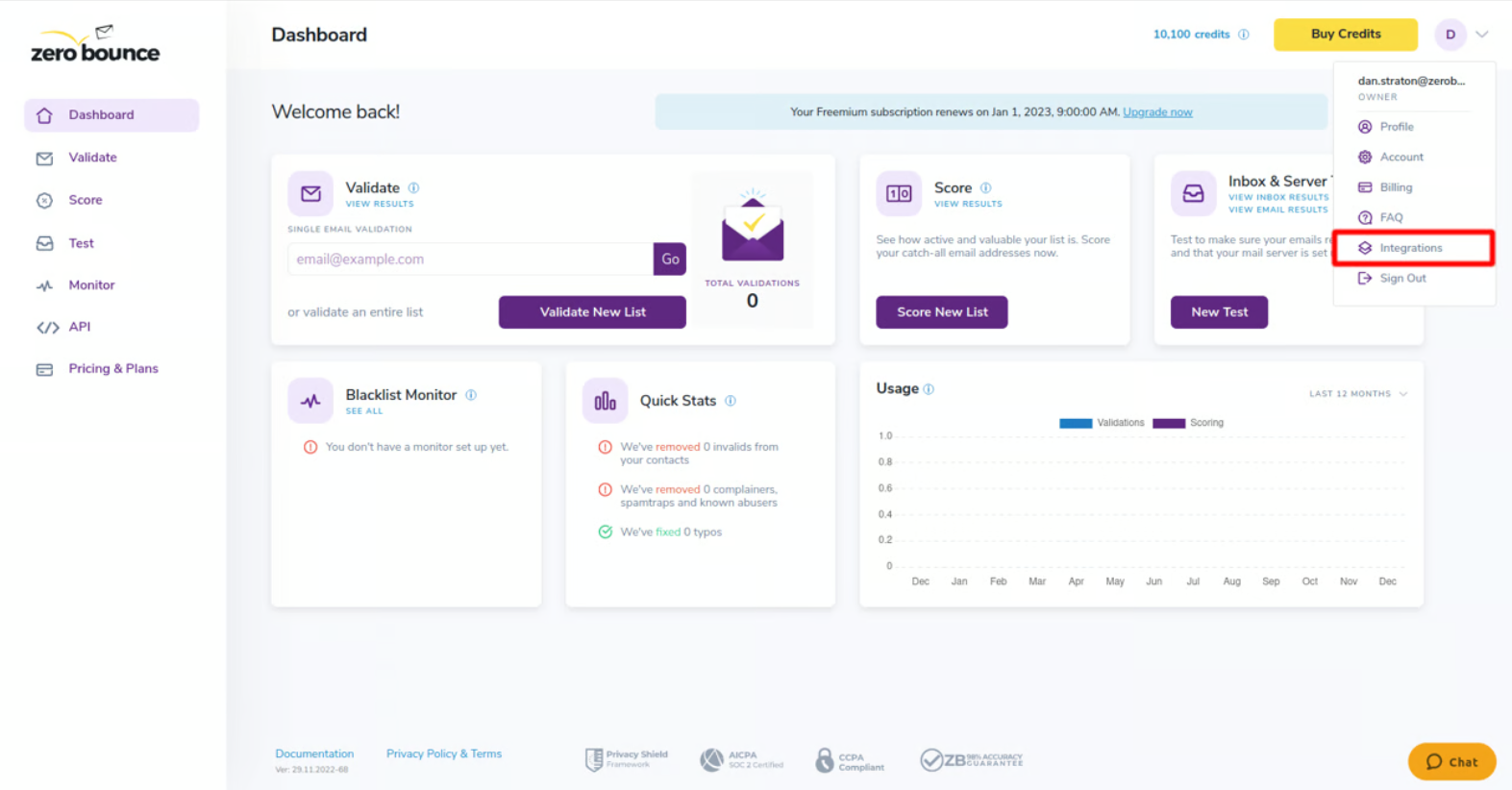Viewport: 1512px width, 790px height.
Task: Click the info icon beside Blacklist Monitor
Action: (471, 395)
